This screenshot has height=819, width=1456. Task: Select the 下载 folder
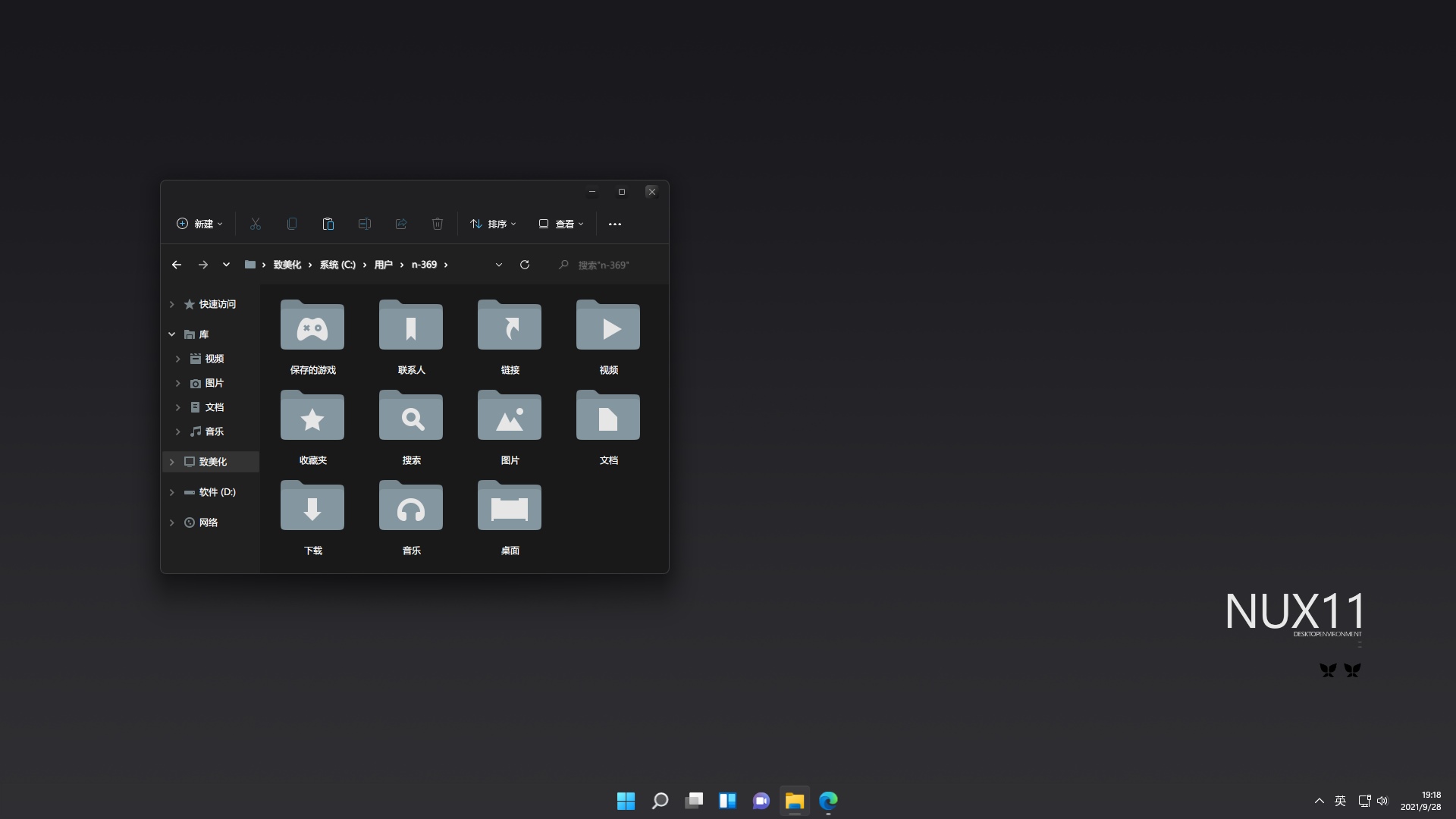tap(312, 517)
